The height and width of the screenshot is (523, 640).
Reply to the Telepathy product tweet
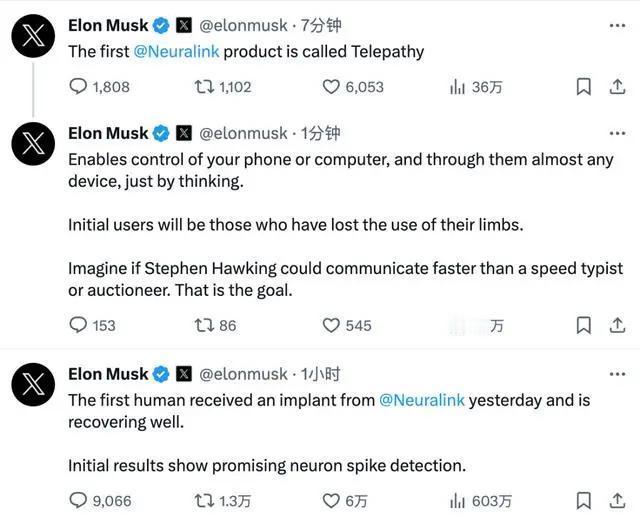79,87
